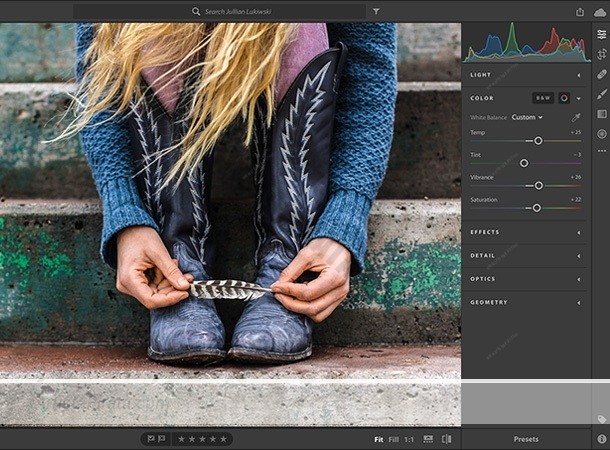
Task: Switch zoom to Fill view
Action: point(393,439)
